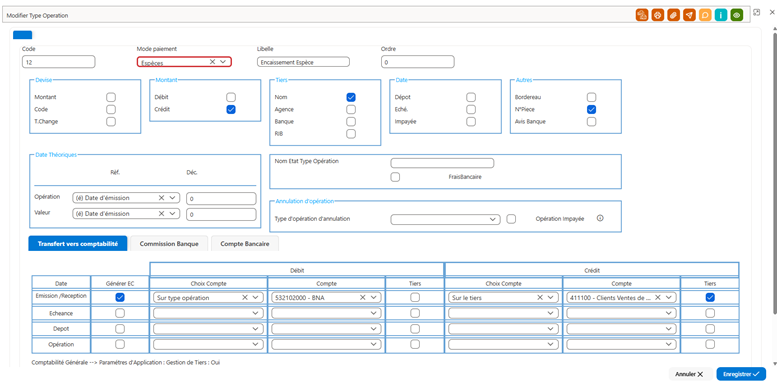
Task: Open the Compte Bancaire tab
Action: pyautogui.click(x=245, y=244)
